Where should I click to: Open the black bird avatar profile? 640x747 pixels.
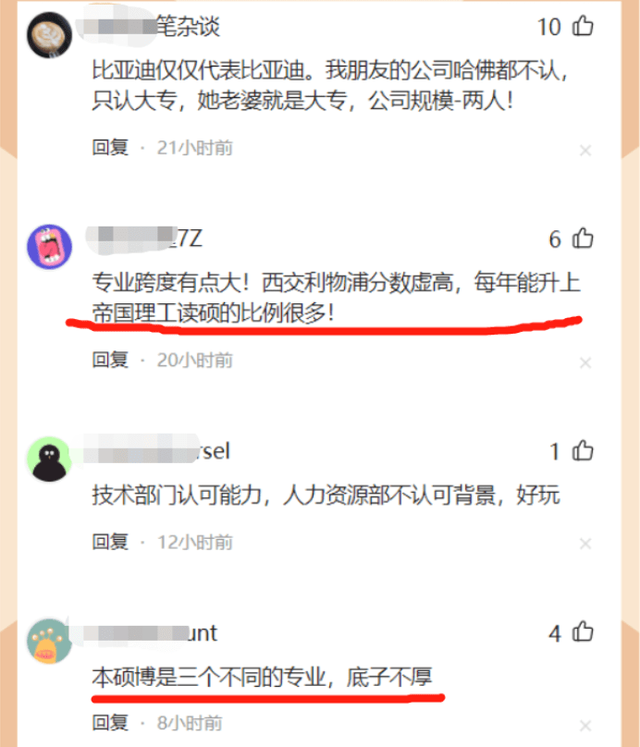[49, 459]
